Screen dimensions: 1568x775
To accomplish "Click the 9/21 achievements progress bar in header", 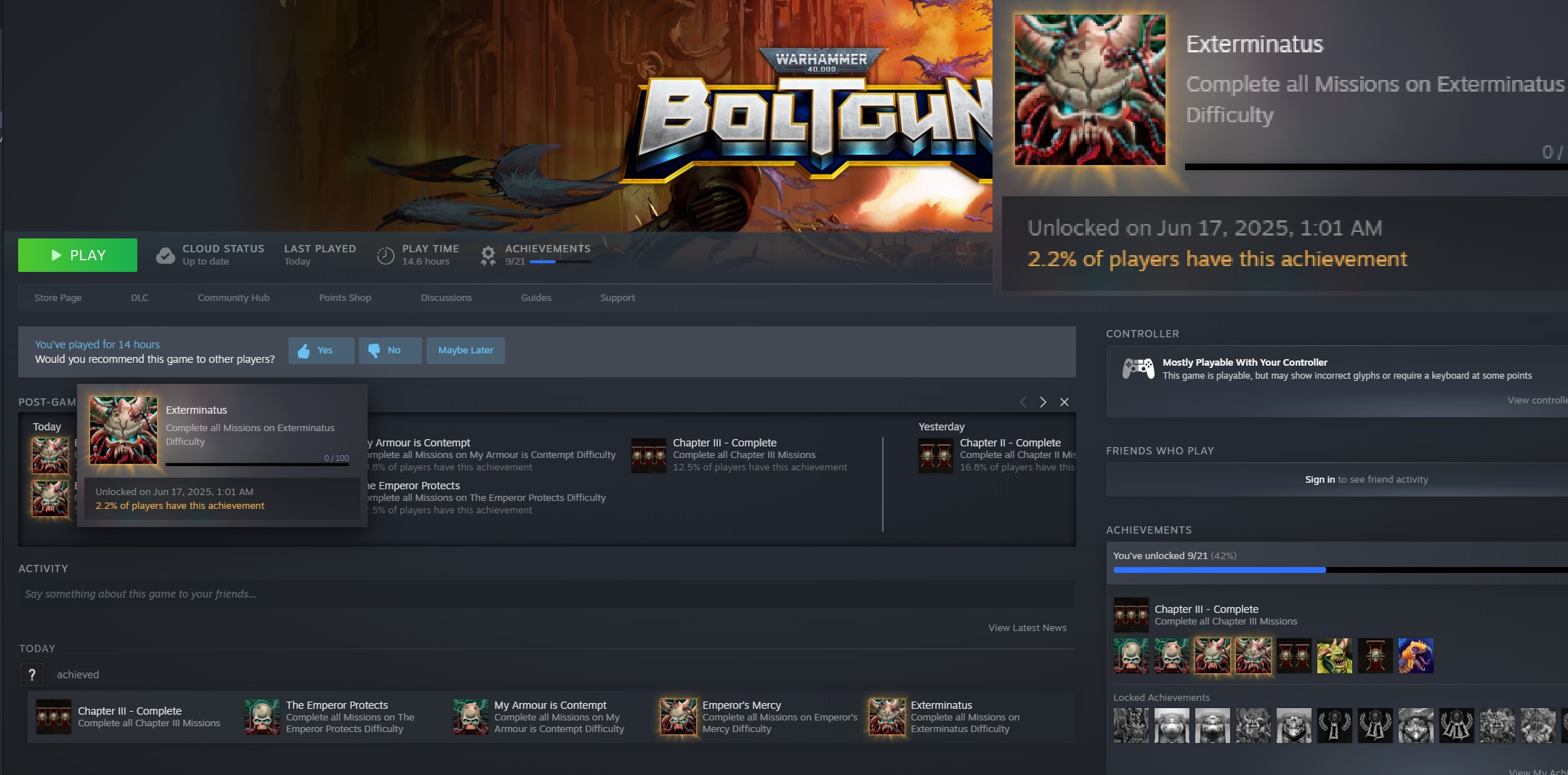I will tap(560, 262).
